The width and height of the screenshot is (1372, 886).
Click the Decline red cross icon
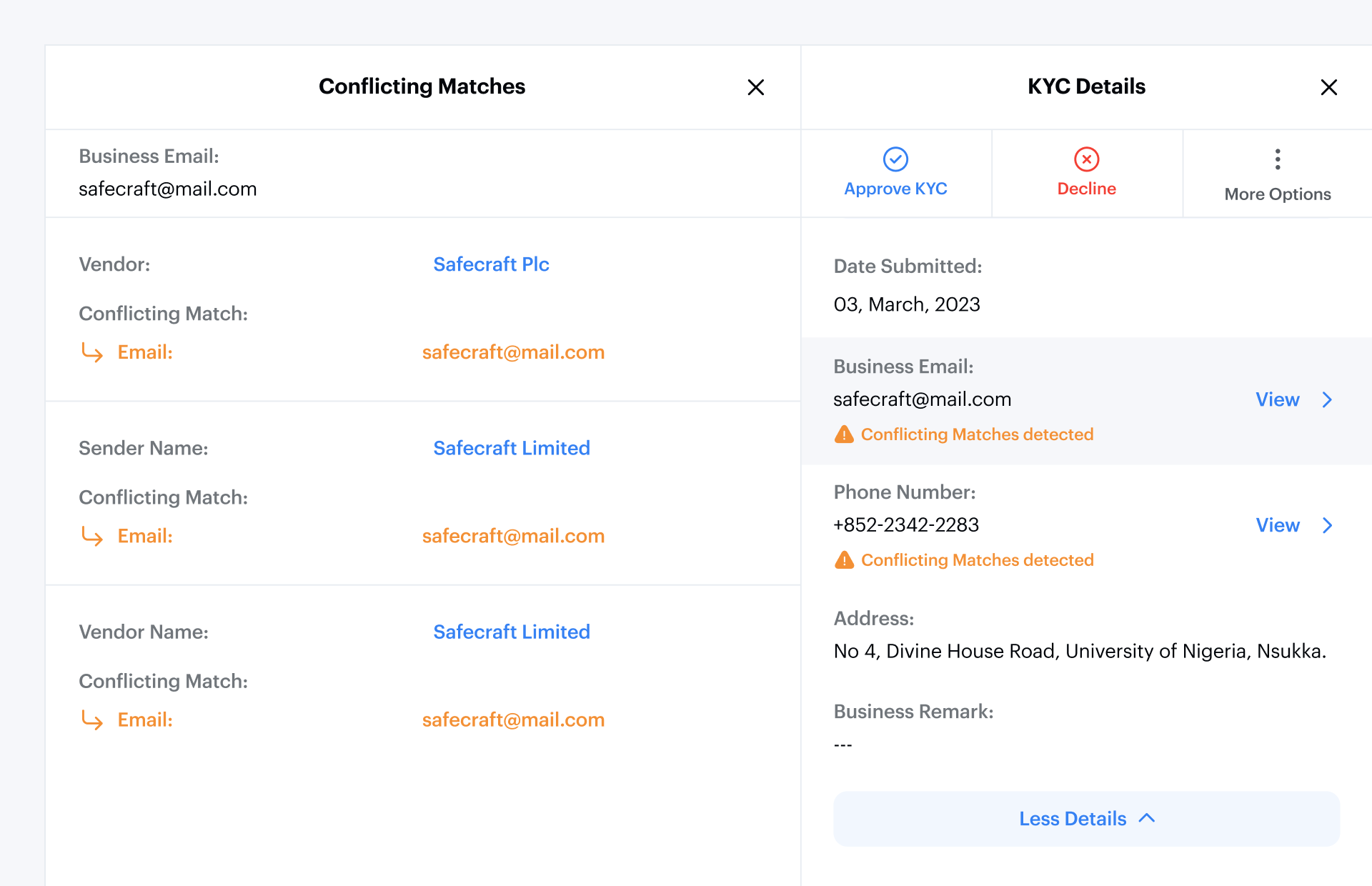pos(1086,159)
